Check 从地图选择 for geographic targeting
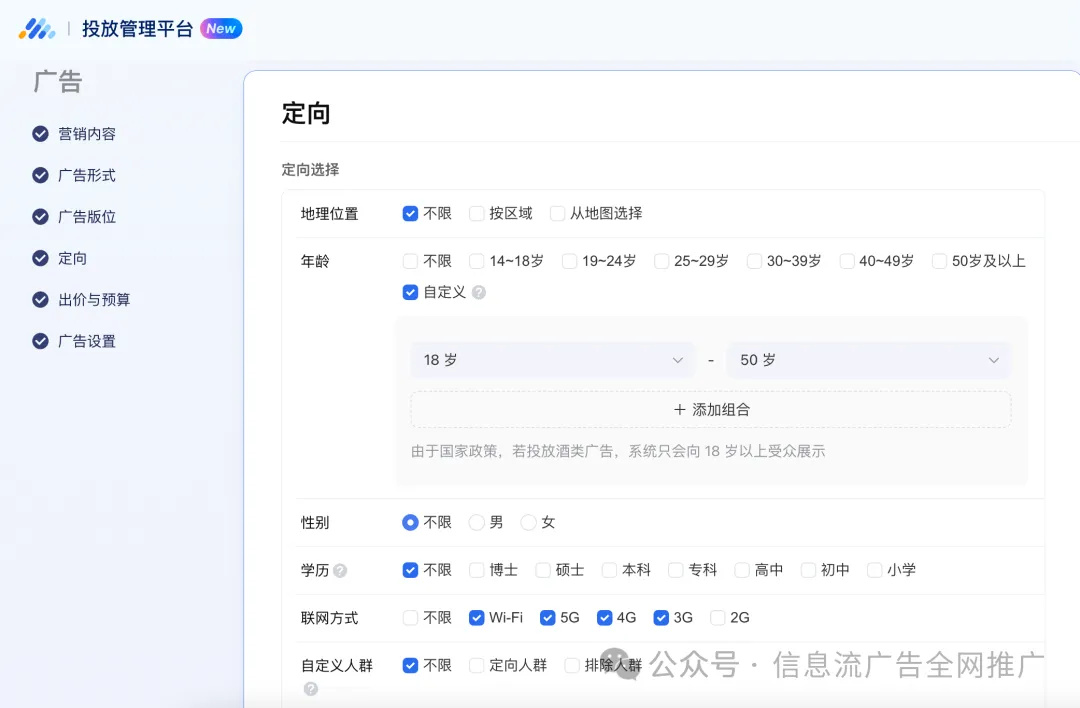The width and height of the screenshot is (1080, 708). coord(556,213)
